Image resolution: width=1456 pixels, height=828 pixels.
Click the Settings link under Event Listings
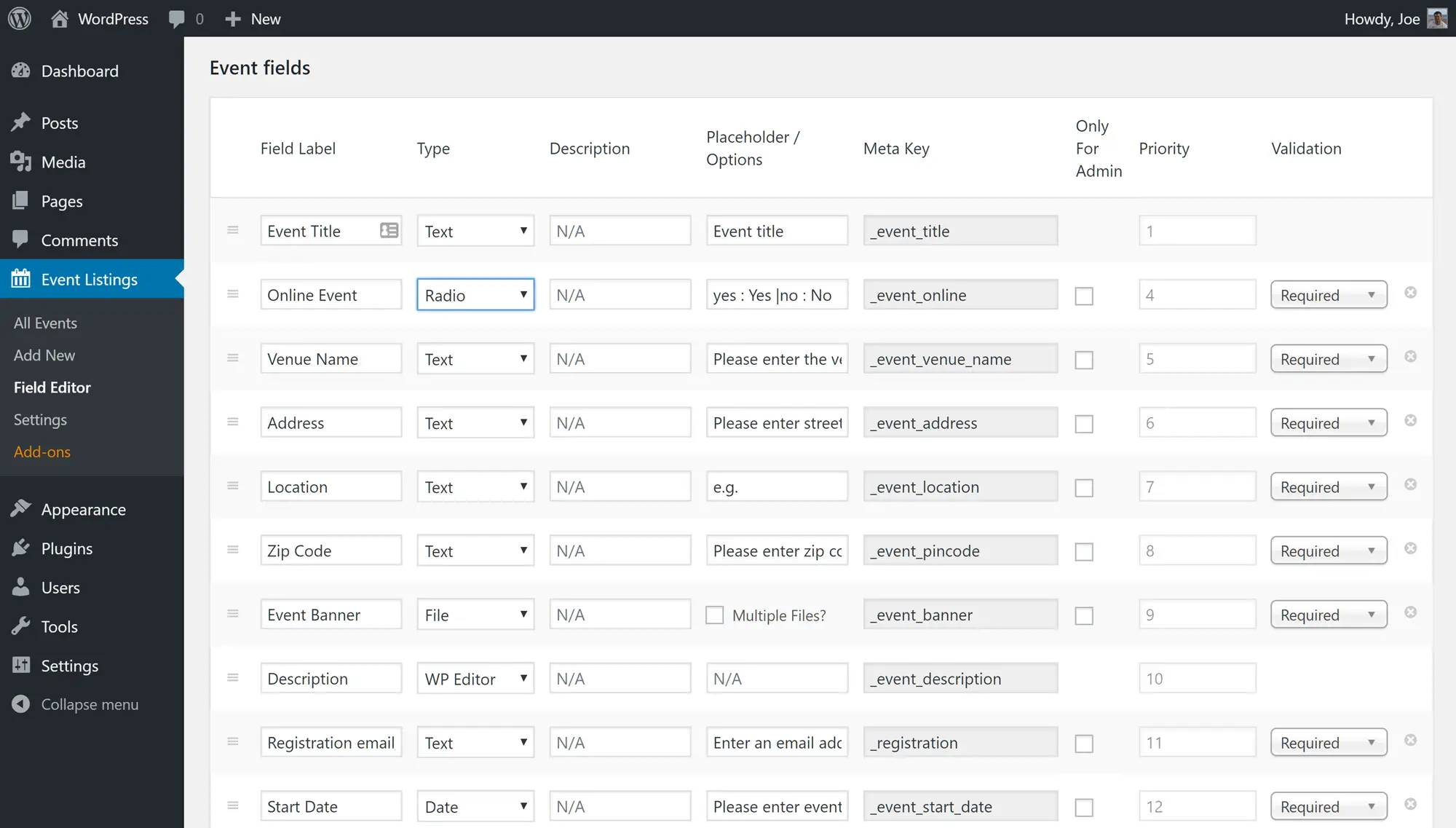click(40, 419)
